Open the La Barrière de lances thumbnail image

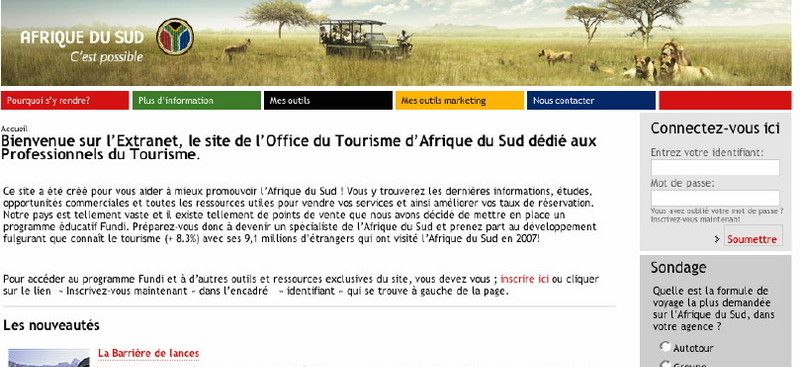49,358
